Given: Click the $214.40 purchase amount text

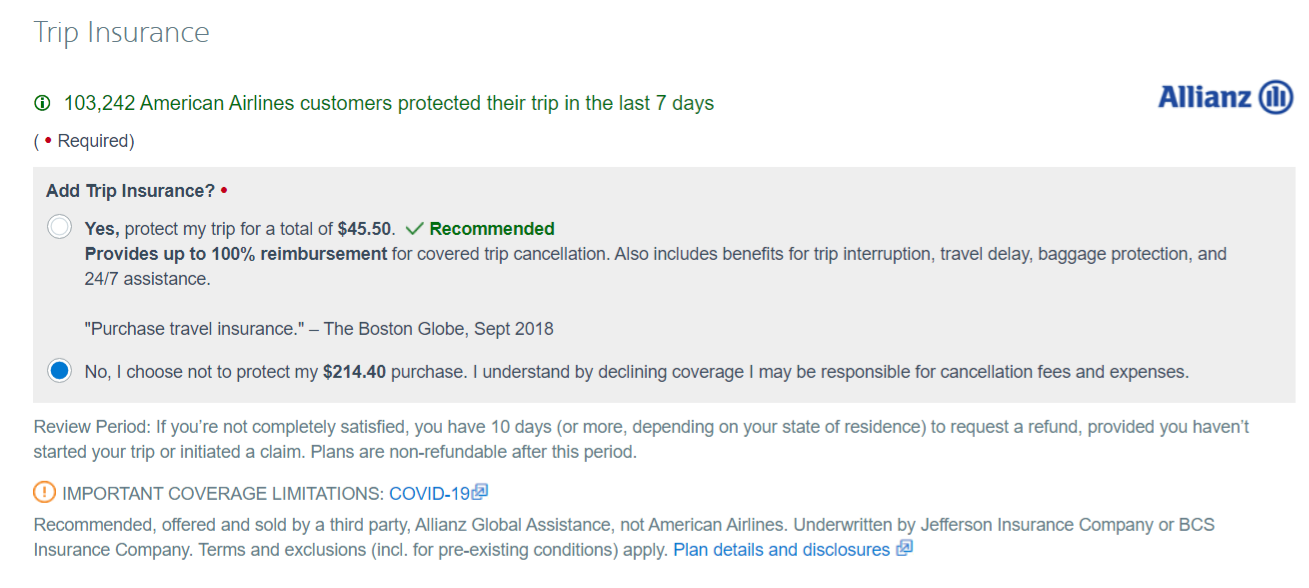Looking at the screenshot, I should [x=354, y=372].
